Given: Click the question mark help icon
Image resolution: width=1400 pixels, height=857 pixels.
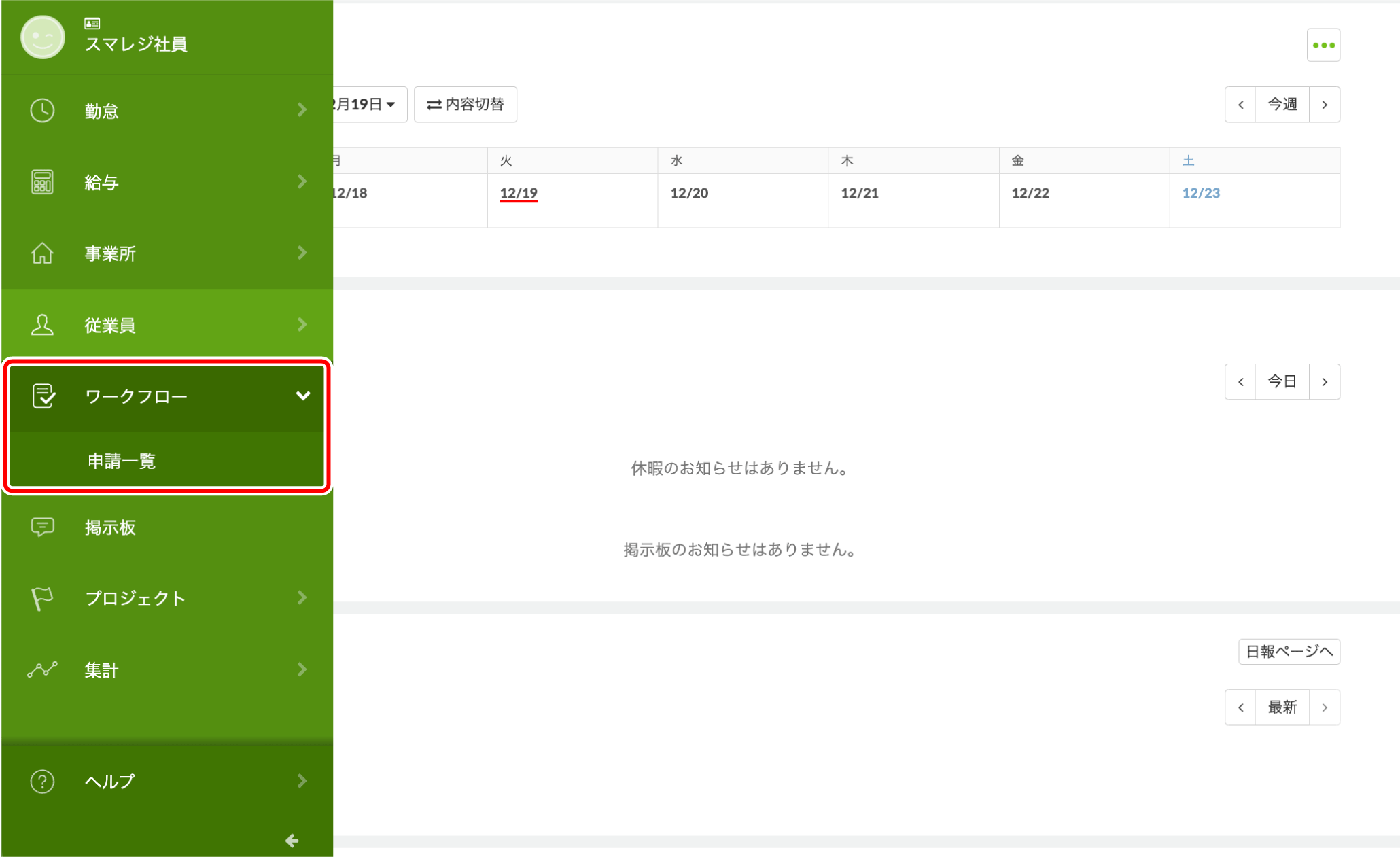Looking at the screenshot, I should click(42, 782).
